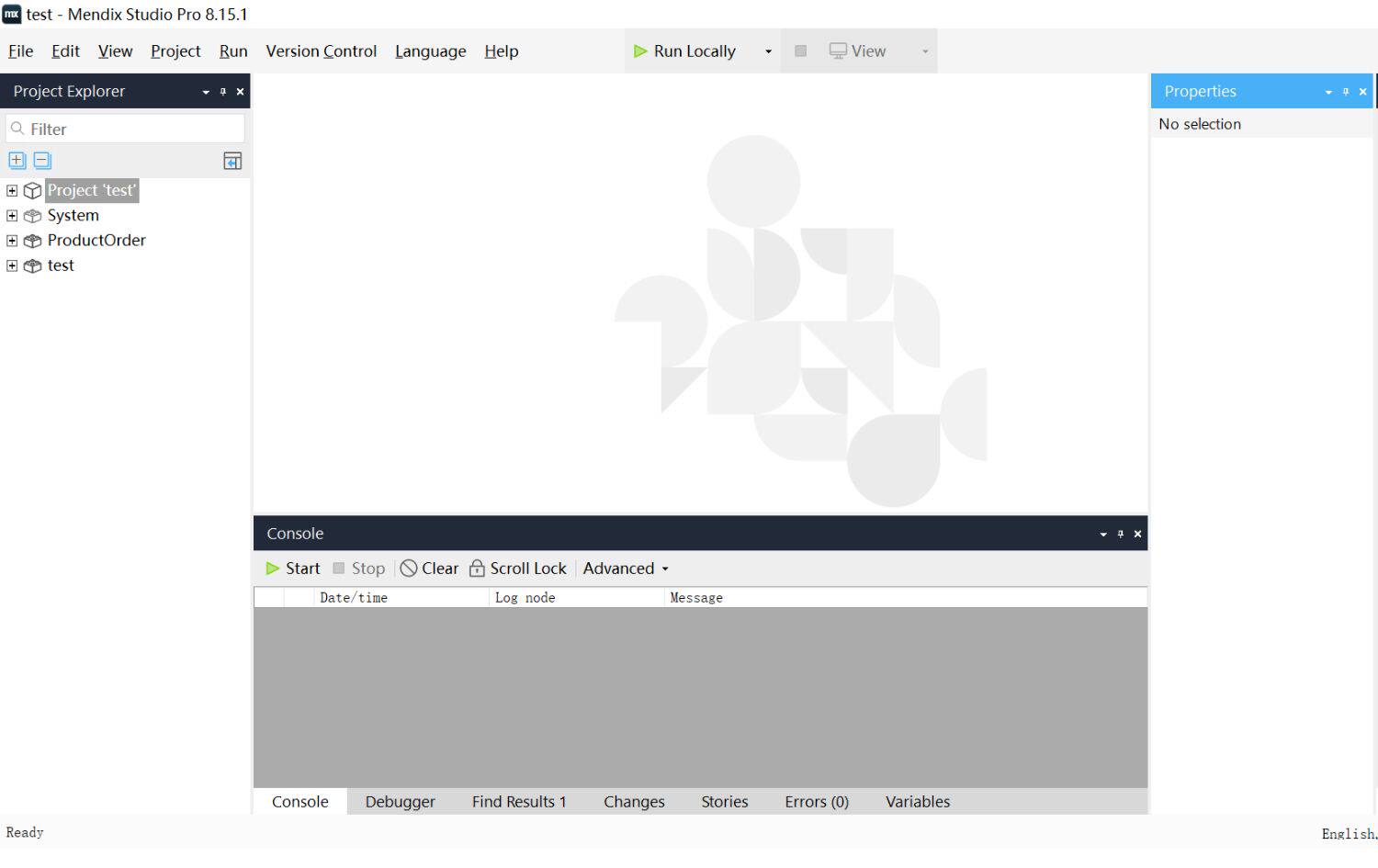Open Console panel options dropdown

click(x=1103, y=535)
